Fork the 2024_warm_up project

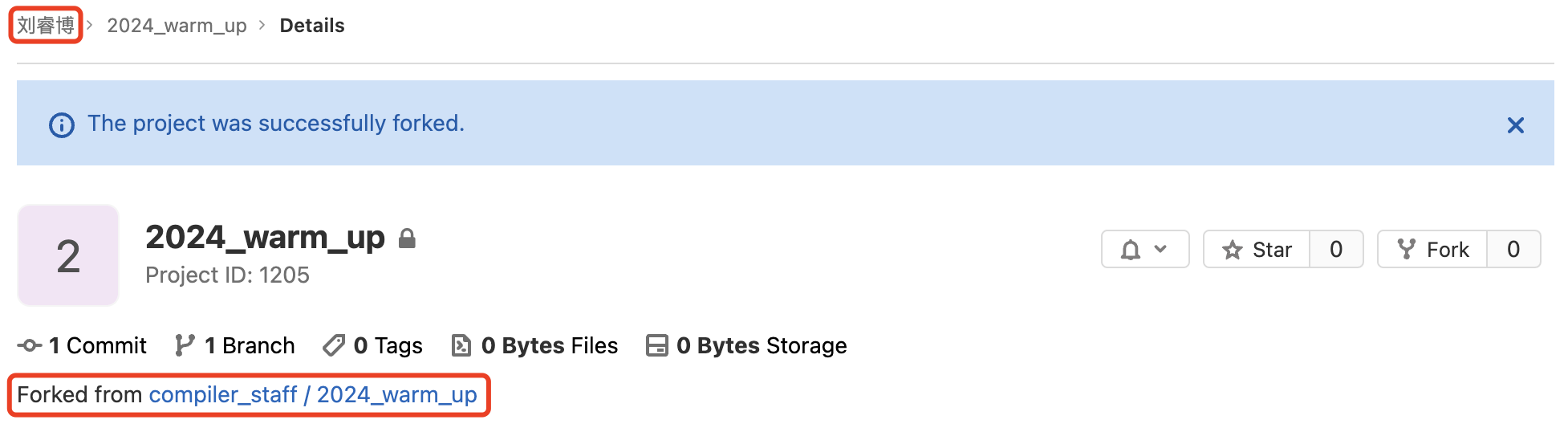pos(1432,249)
